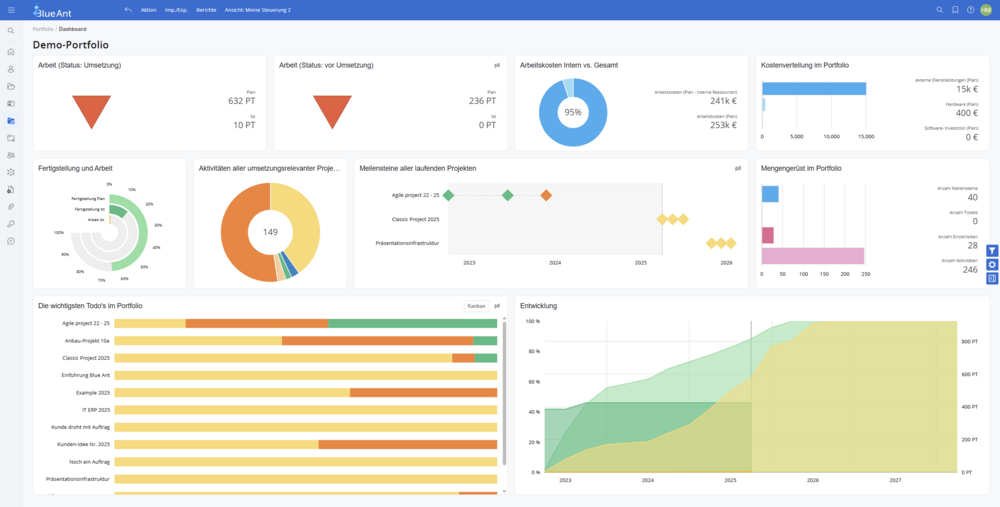The height and width of the screenshot is (507, 1000).
Task: Open the Imp./Exp. menu
Action: pos(177,10)
